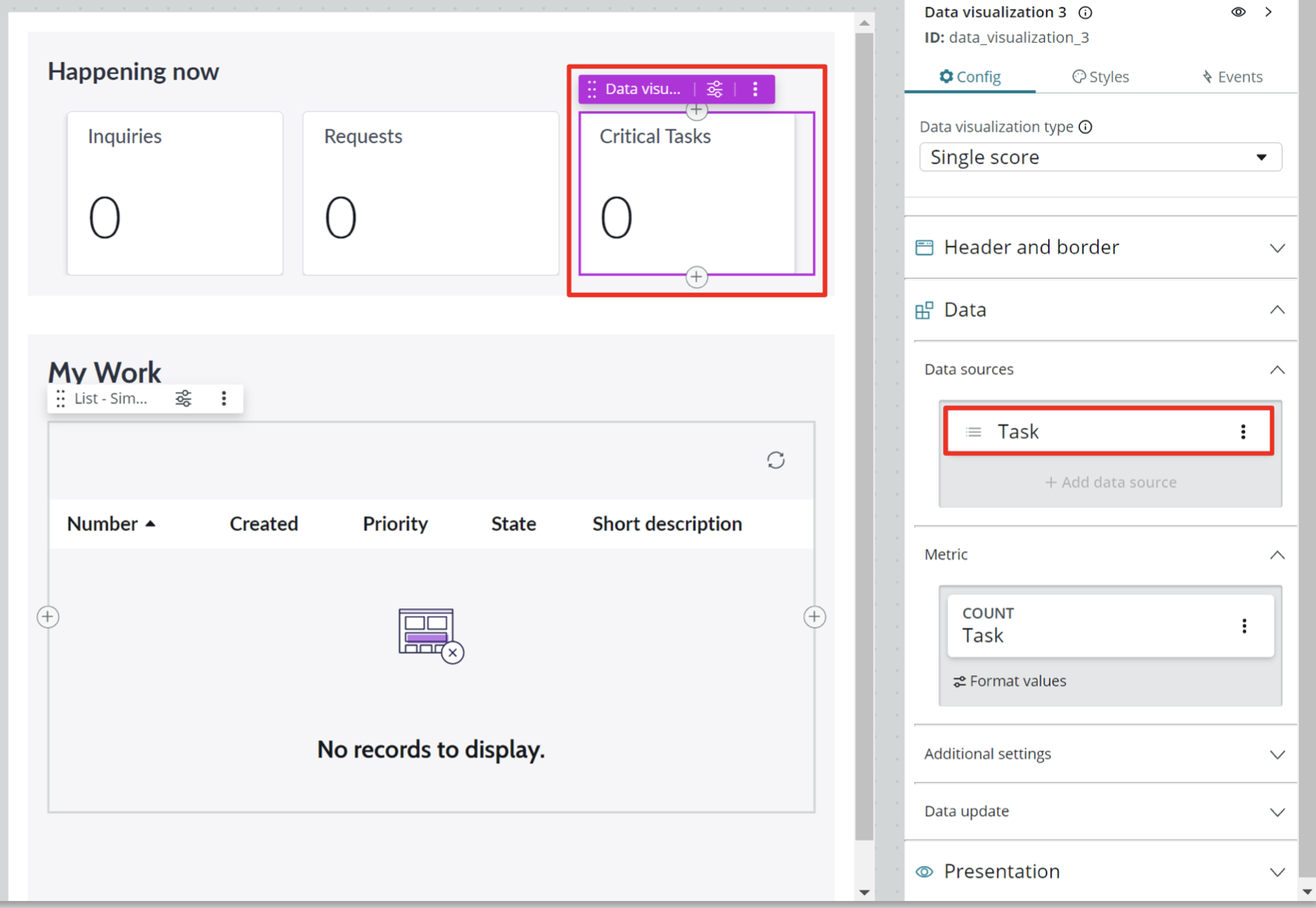
Task: Click ID data_visualization_3 text
Action: [1007, 37]
